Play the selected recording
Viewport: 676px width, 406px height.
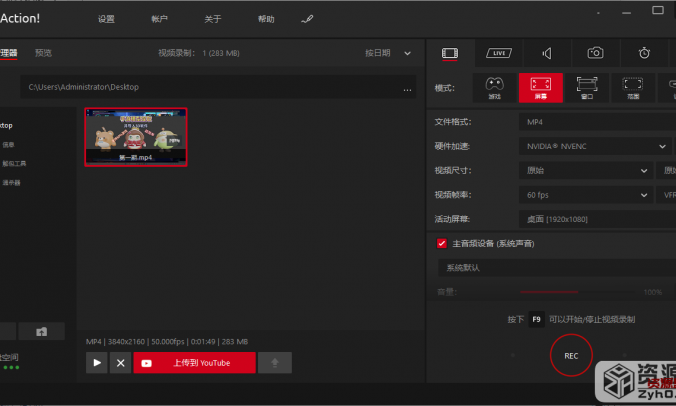[x=97, y=363]
